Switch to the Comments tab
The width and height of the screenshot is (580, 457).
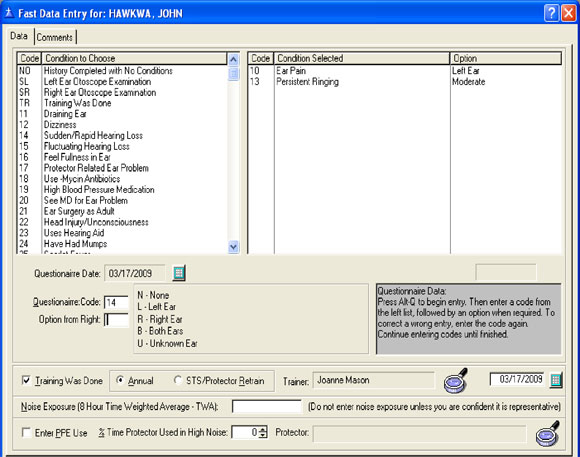55,37
